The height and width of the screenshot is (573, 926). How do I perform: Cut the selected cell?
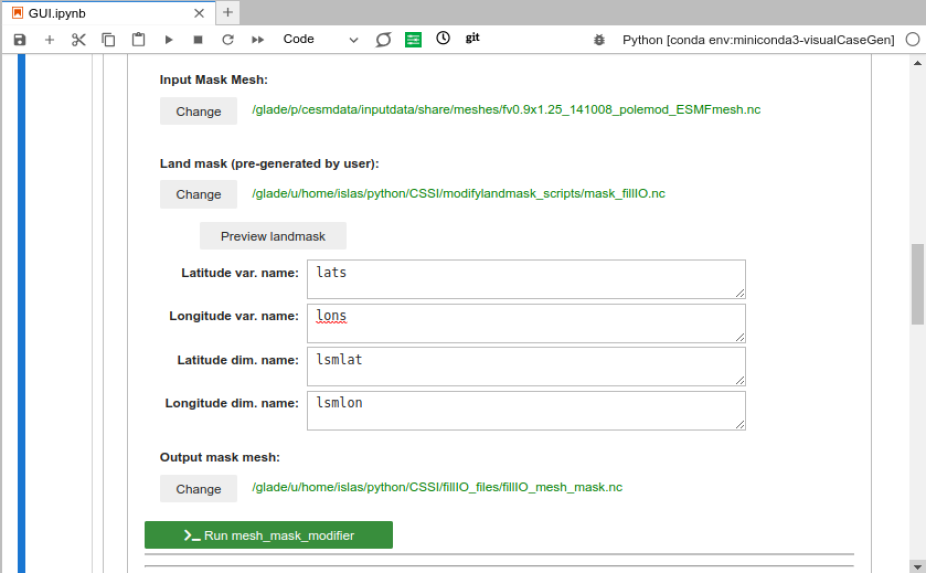(79, 40)
